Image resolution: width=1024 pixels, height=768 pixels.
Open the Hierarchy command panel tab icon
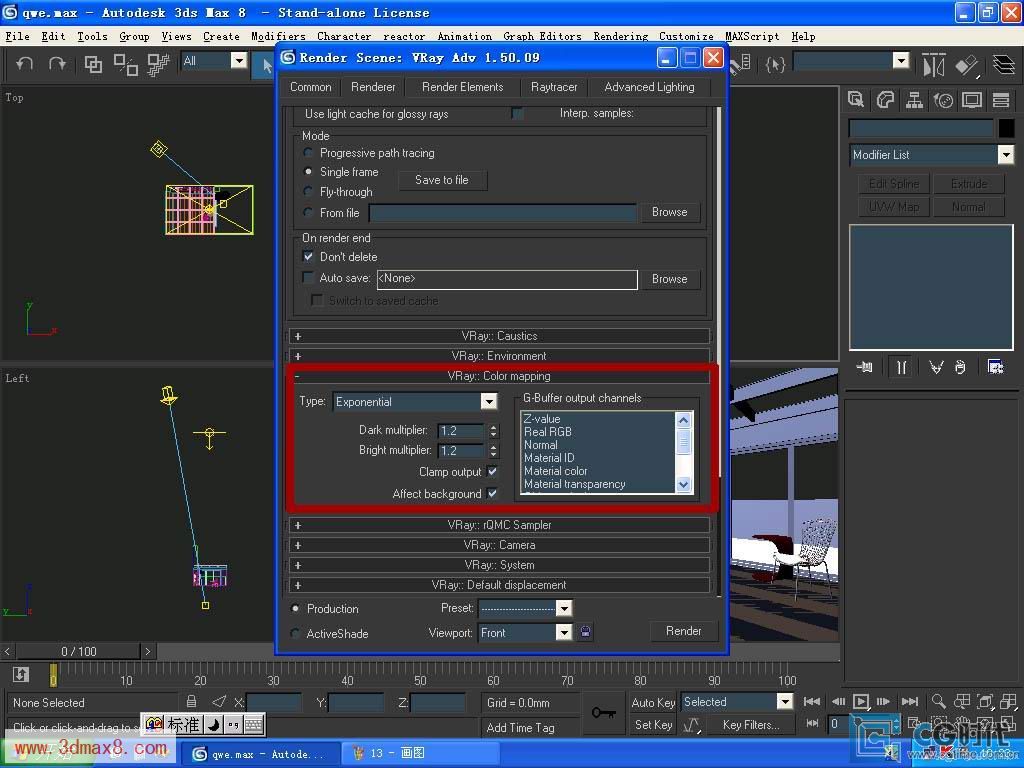point(914,100)
